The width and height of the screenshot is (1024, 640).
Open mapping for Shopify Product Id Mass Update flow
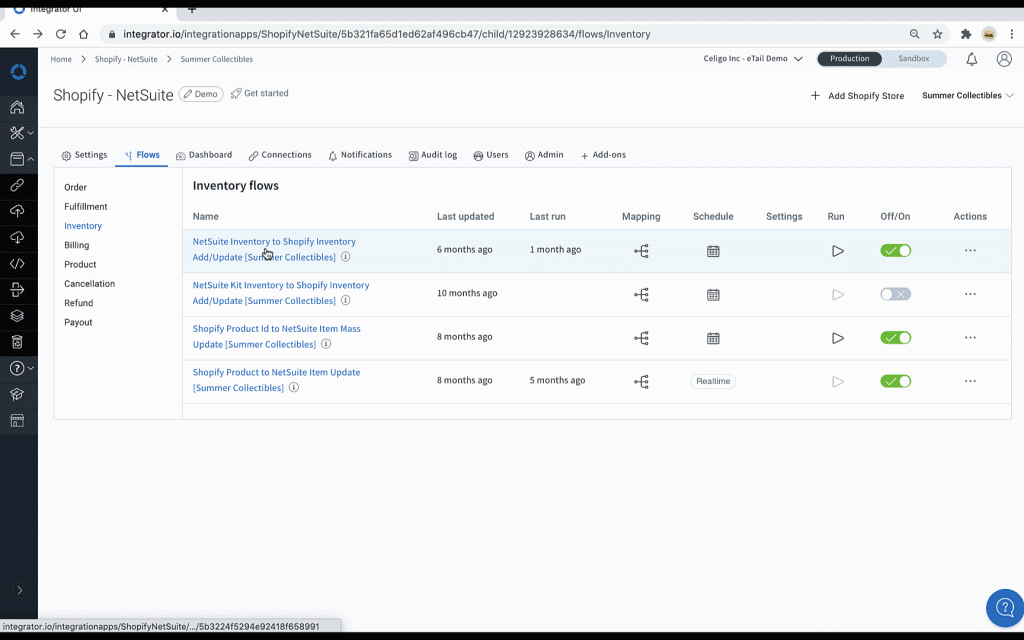[641, 338]
